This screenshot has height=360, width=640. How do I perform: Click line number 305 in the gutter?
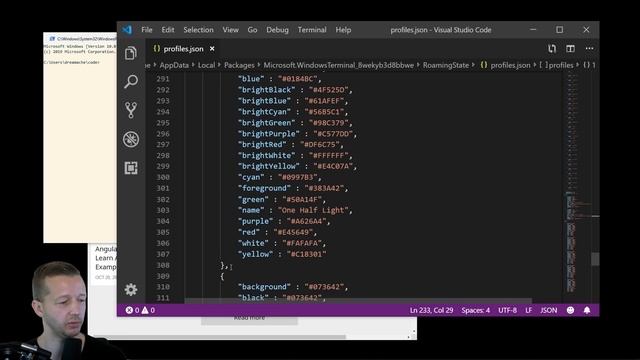(163, 232)
